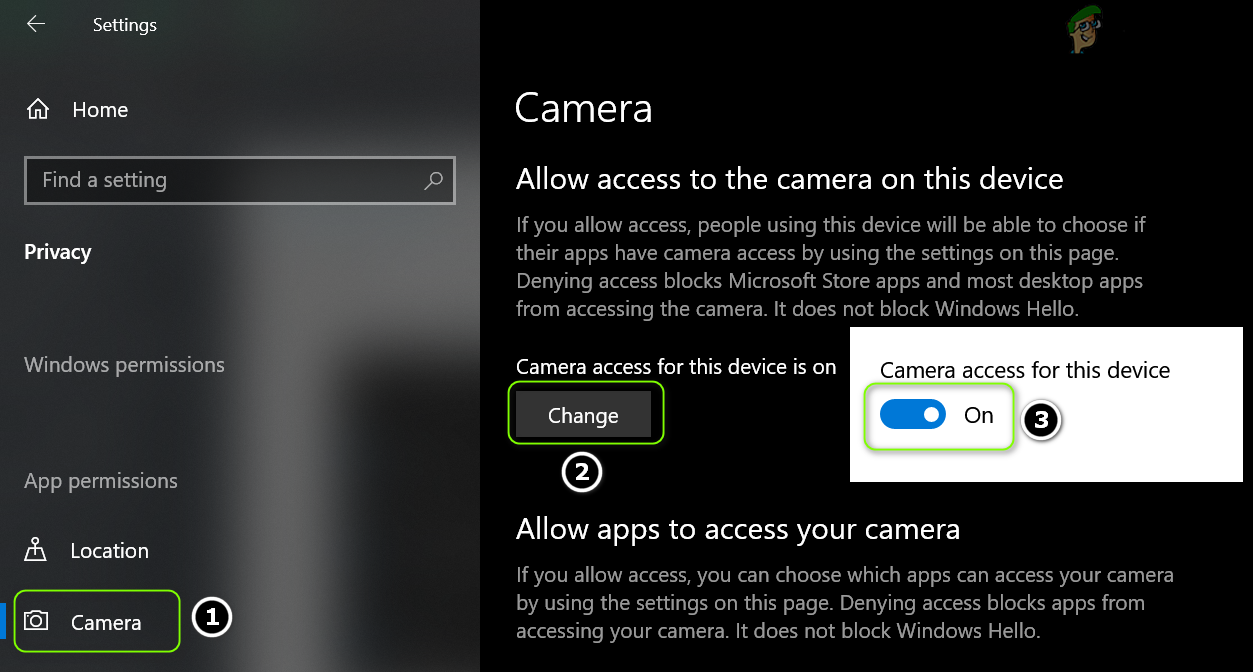Focus the Find a setting search box
1253x672 pixels.
click(239, 180)
